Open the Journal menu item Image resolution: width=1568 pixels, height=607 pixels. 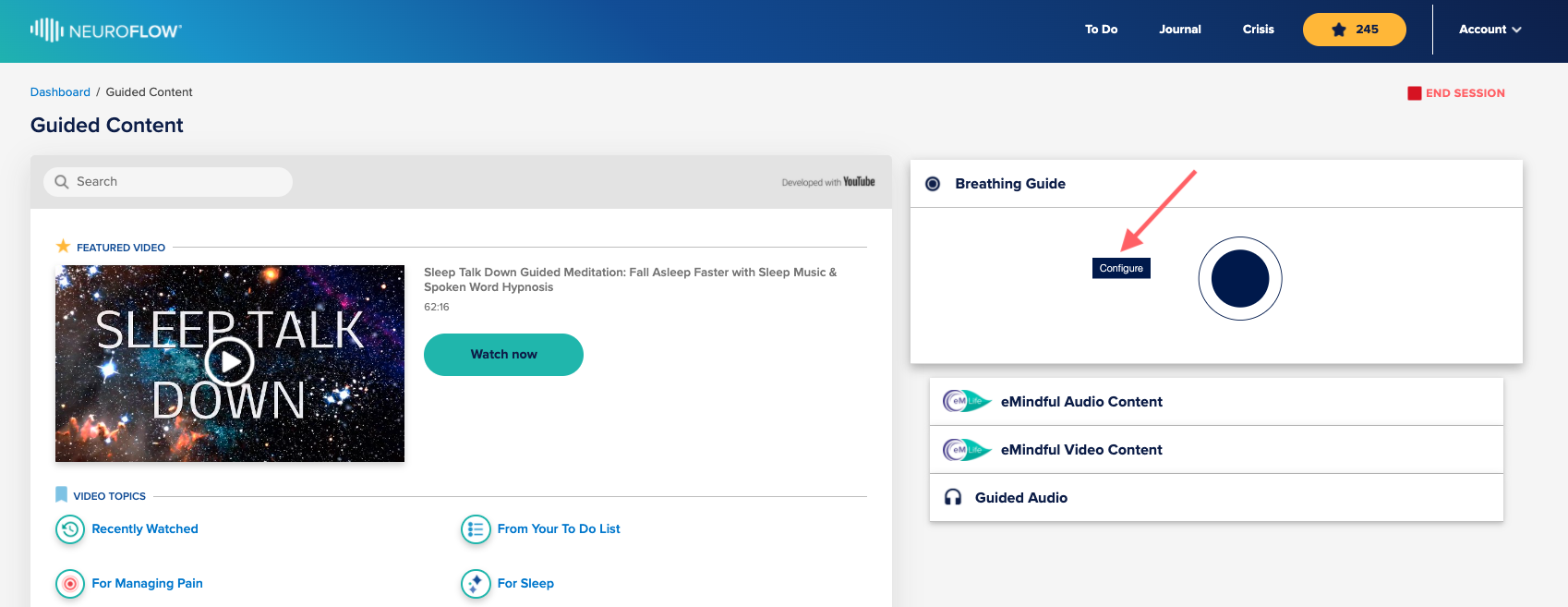click(1180, 30)
